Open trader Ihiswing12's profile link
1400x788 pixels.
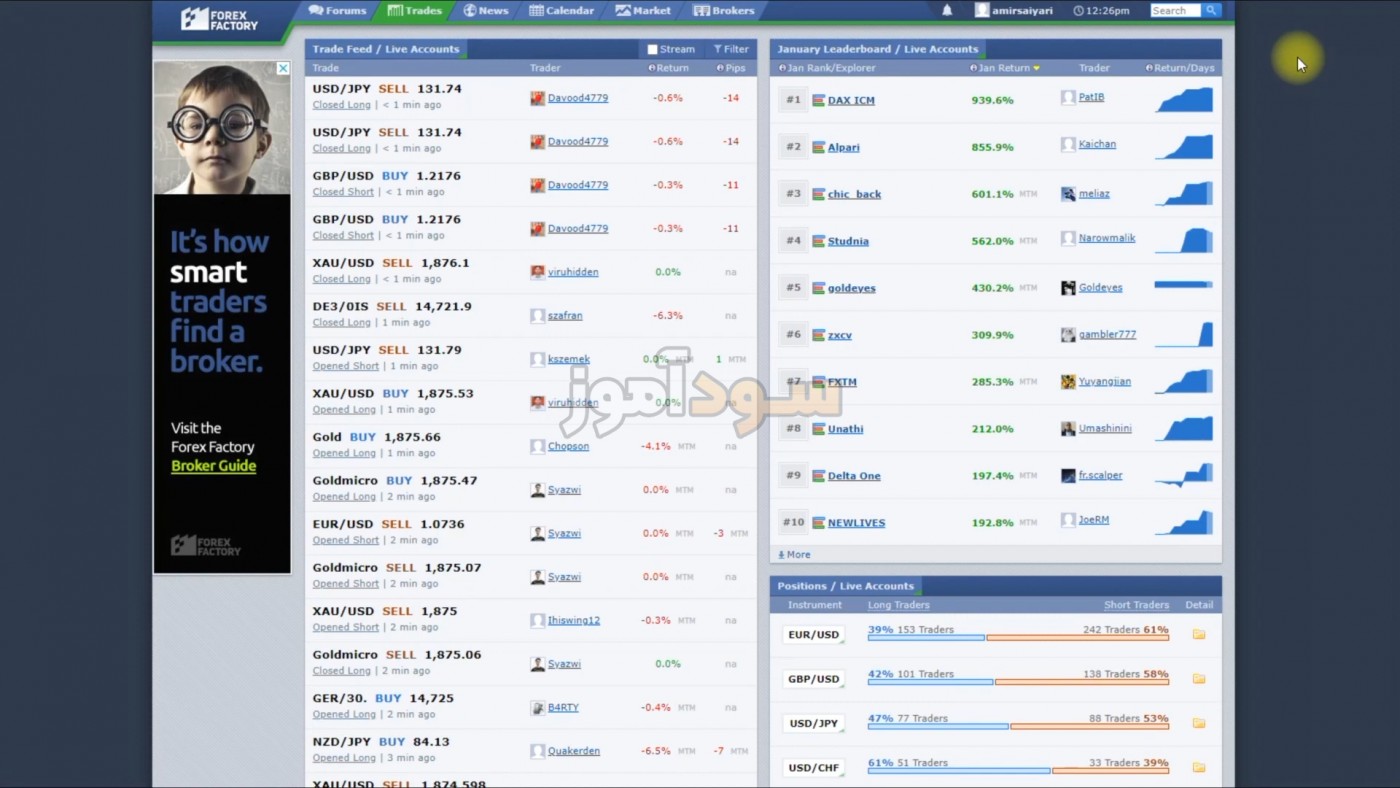(x=573, y=620)
